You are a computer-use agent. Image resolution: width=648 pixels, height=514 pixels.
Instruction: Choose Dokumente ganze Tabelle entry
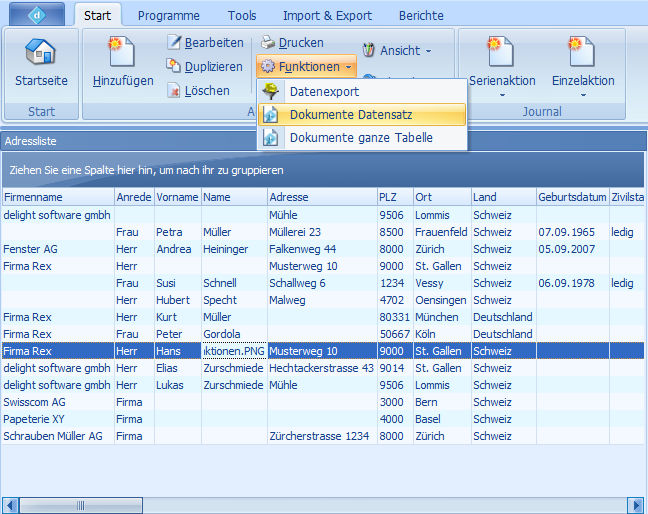click(360, 138)
